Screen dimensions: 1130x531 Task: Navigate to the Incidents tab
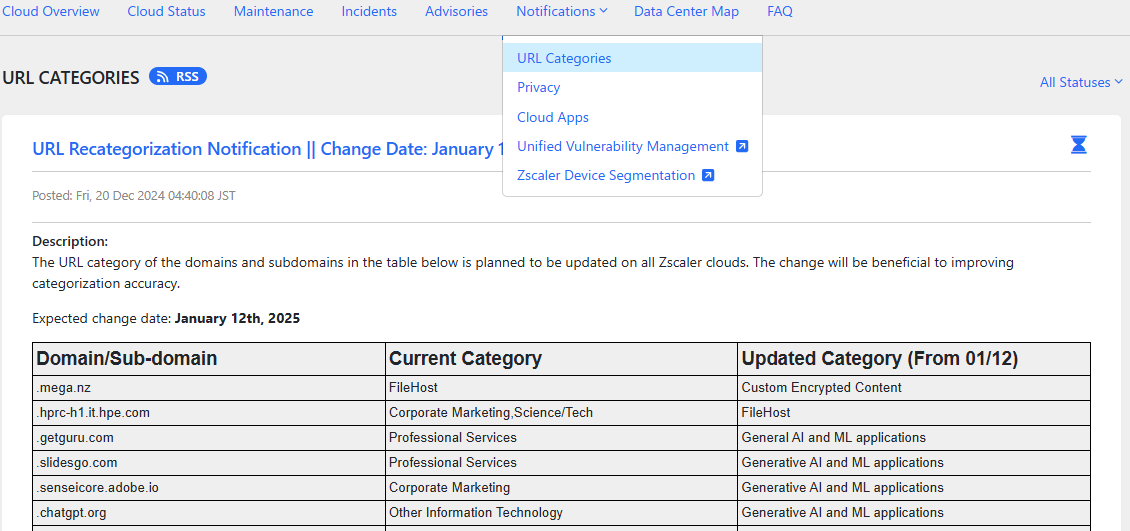coord(369,12)
